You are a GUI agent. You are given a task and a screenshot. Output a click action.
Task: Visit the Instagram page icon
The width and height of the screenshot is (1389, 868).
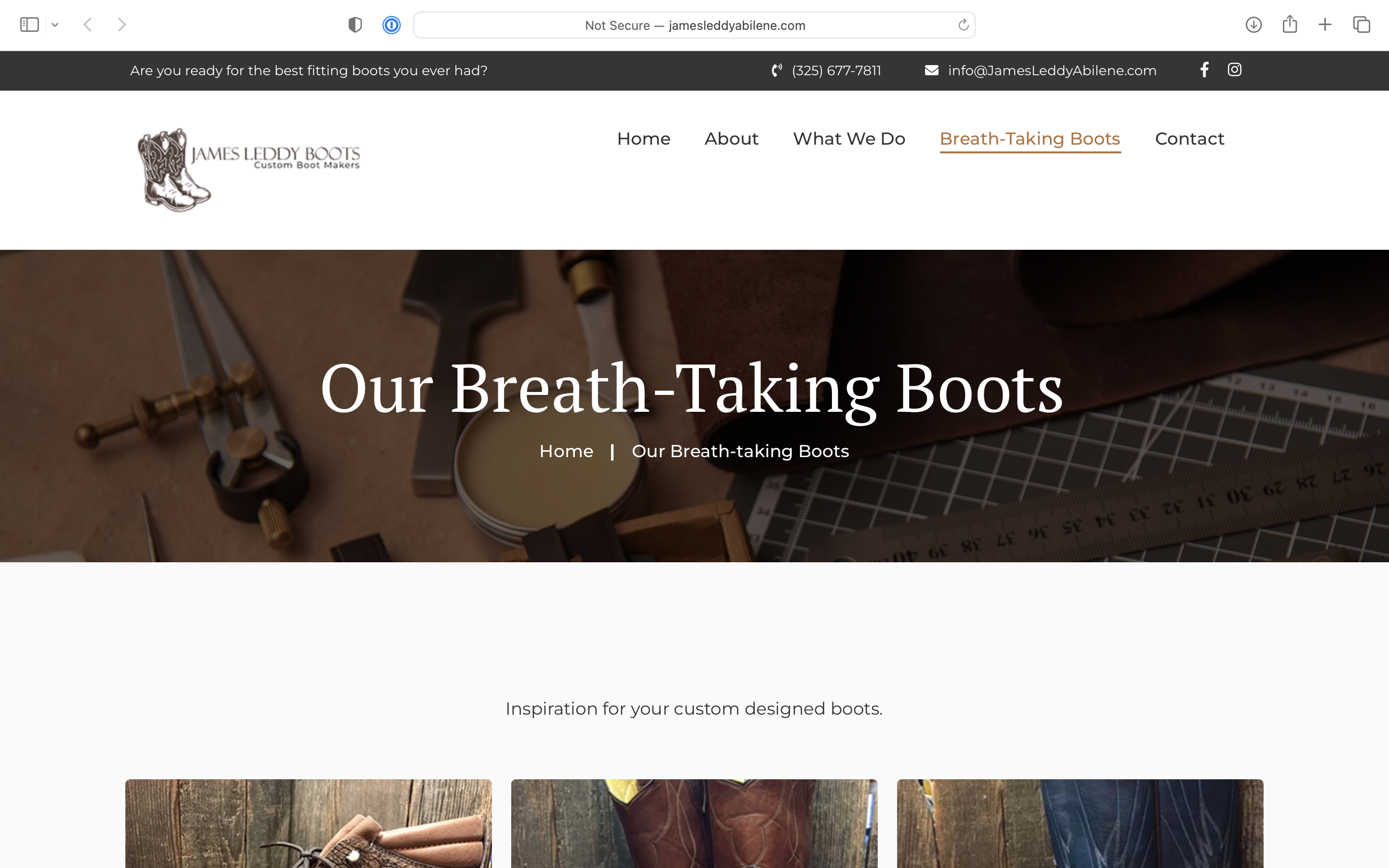pos(1235,69)
